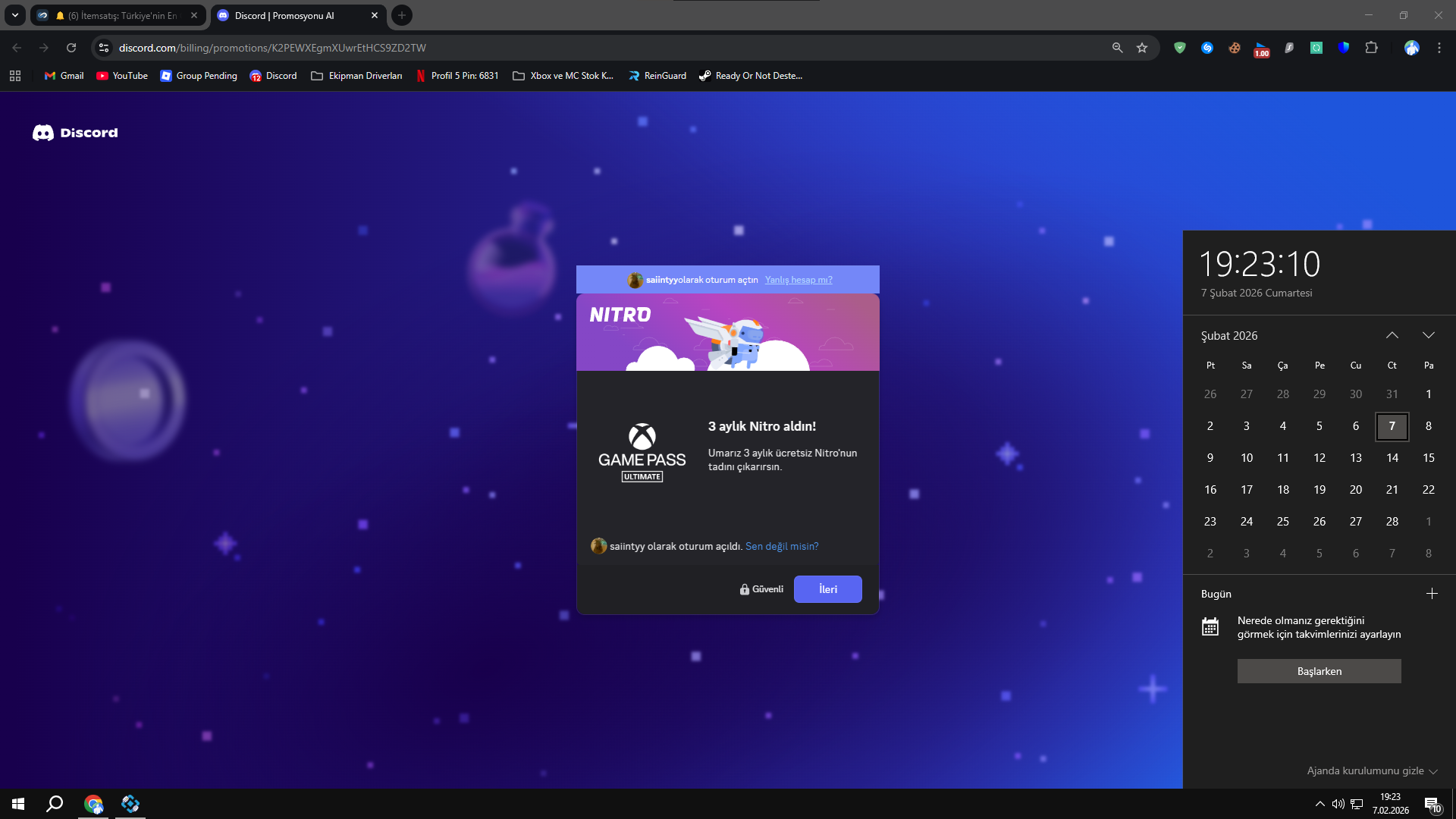Open the extension with 1.00 badge
Screen dimensions: 1456x819
pos(1262,49)
